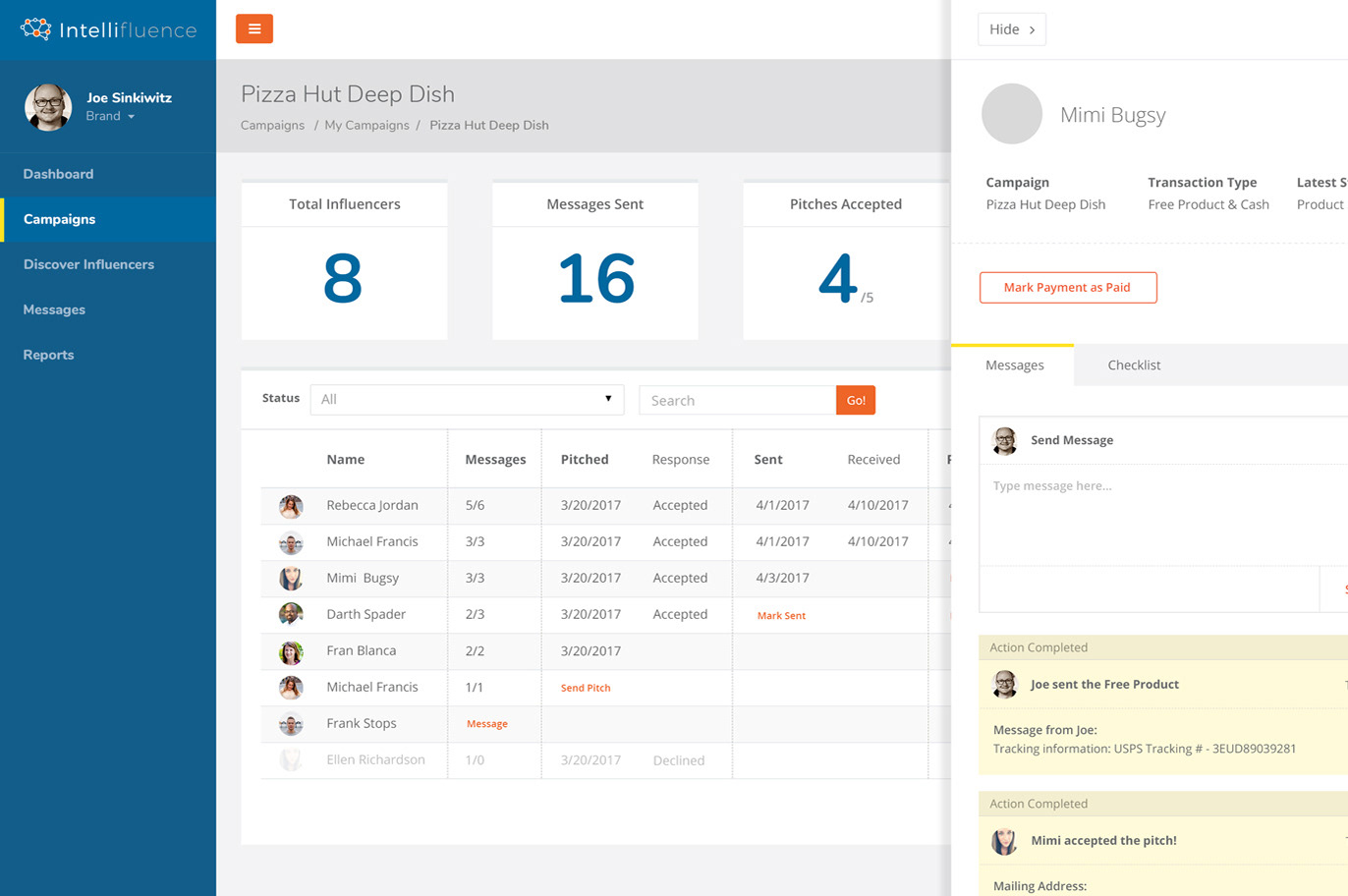This screenshot has height=896, width=1348.
Task: Click the My Campaigns breadcrumb link
Action: pos(366,125)
